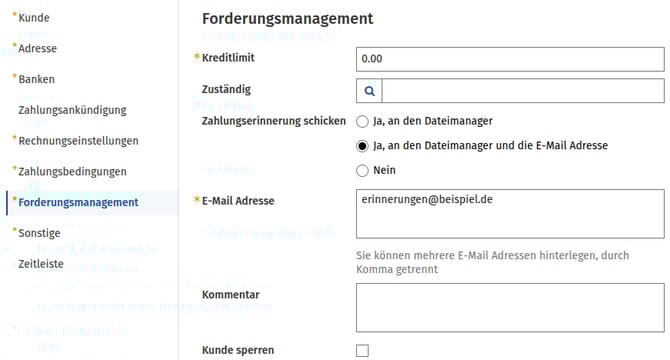Open the Banken section
The width and height of the screenshot is (670, 360).
36,79
